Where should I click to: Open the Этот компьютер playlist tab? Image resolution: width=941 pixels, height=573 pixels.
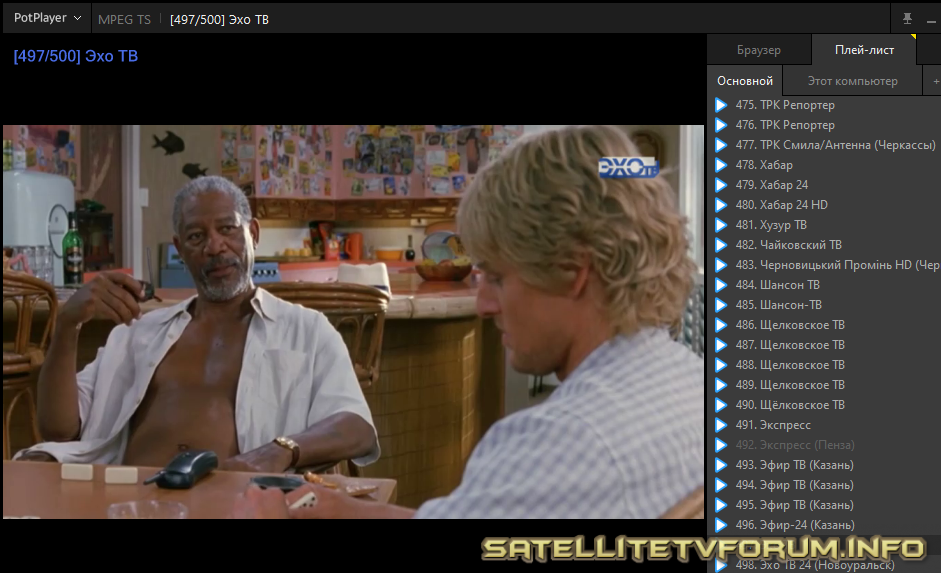852,81
